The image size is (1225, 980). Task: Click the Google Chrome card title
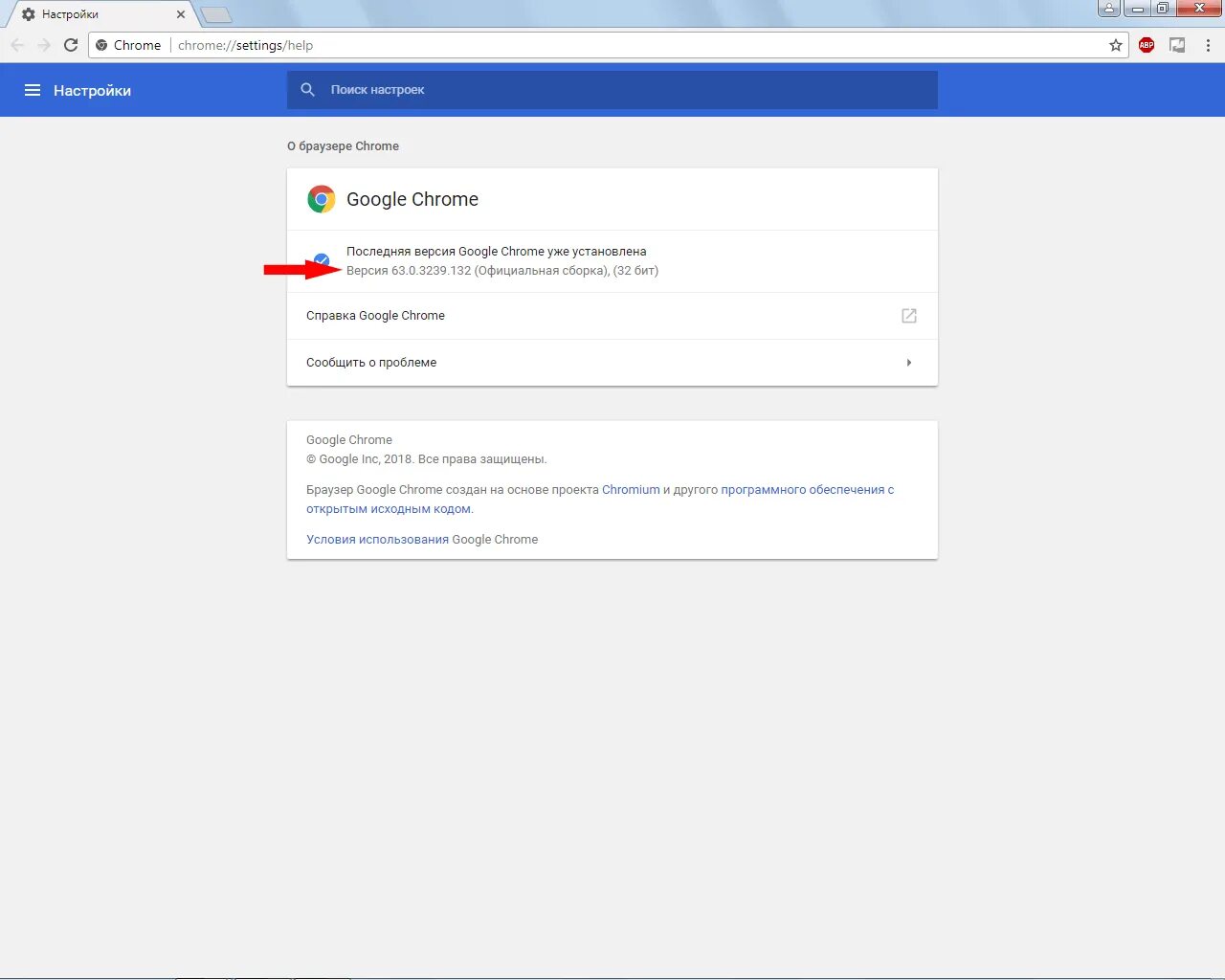coord(412,199)
